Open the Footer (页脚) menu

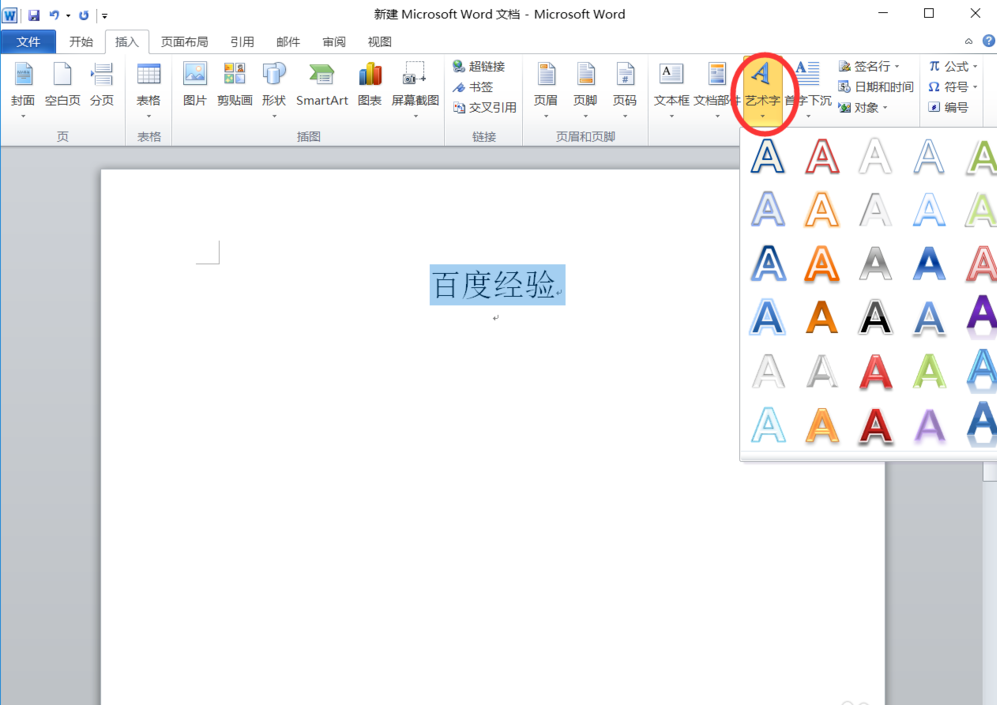tap(585, 90)
